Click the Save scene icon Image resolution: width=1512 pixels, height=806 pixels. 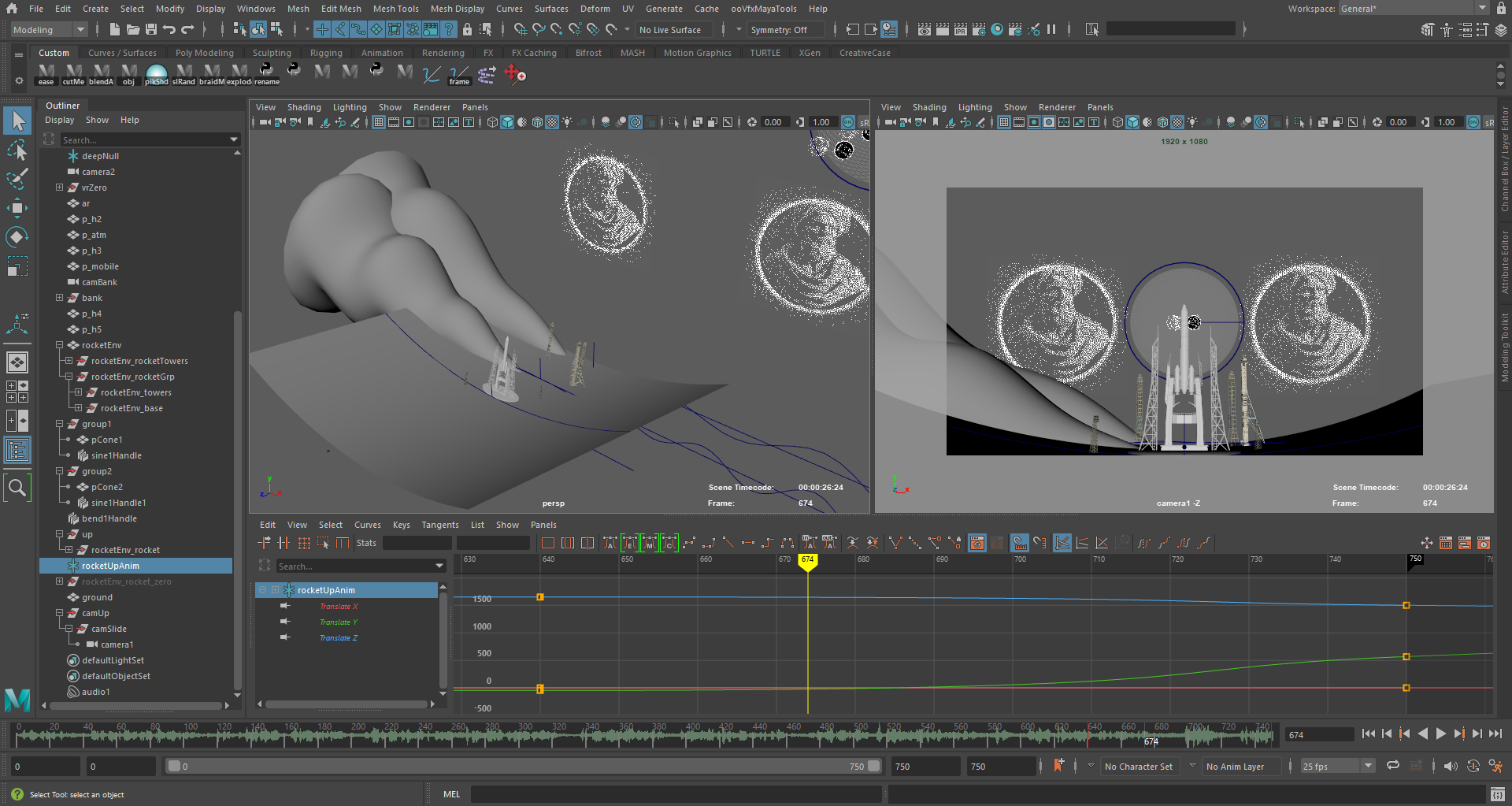pos(150,30)
